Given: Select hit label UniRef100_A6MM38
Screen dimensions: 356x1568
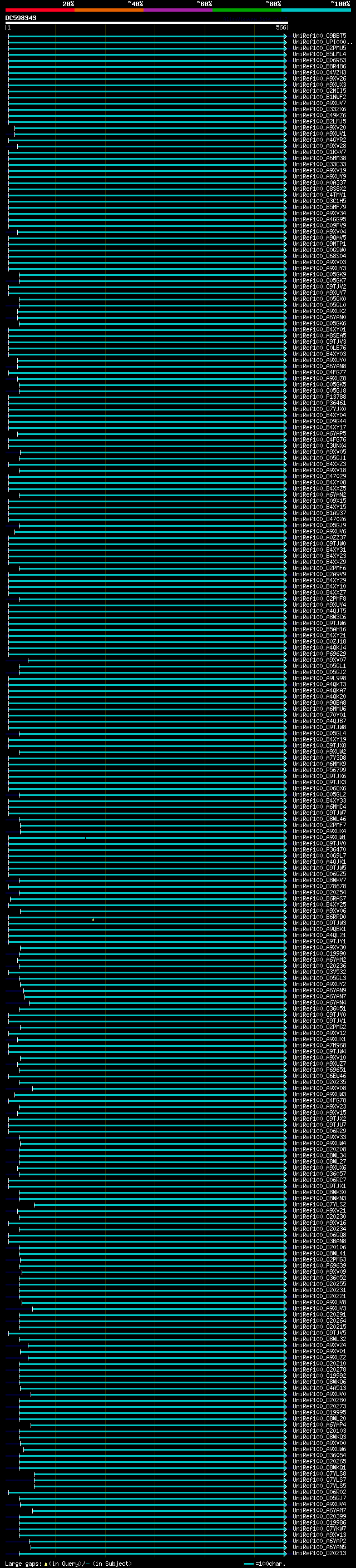Looking at the screenshot, I should point(319,159).
